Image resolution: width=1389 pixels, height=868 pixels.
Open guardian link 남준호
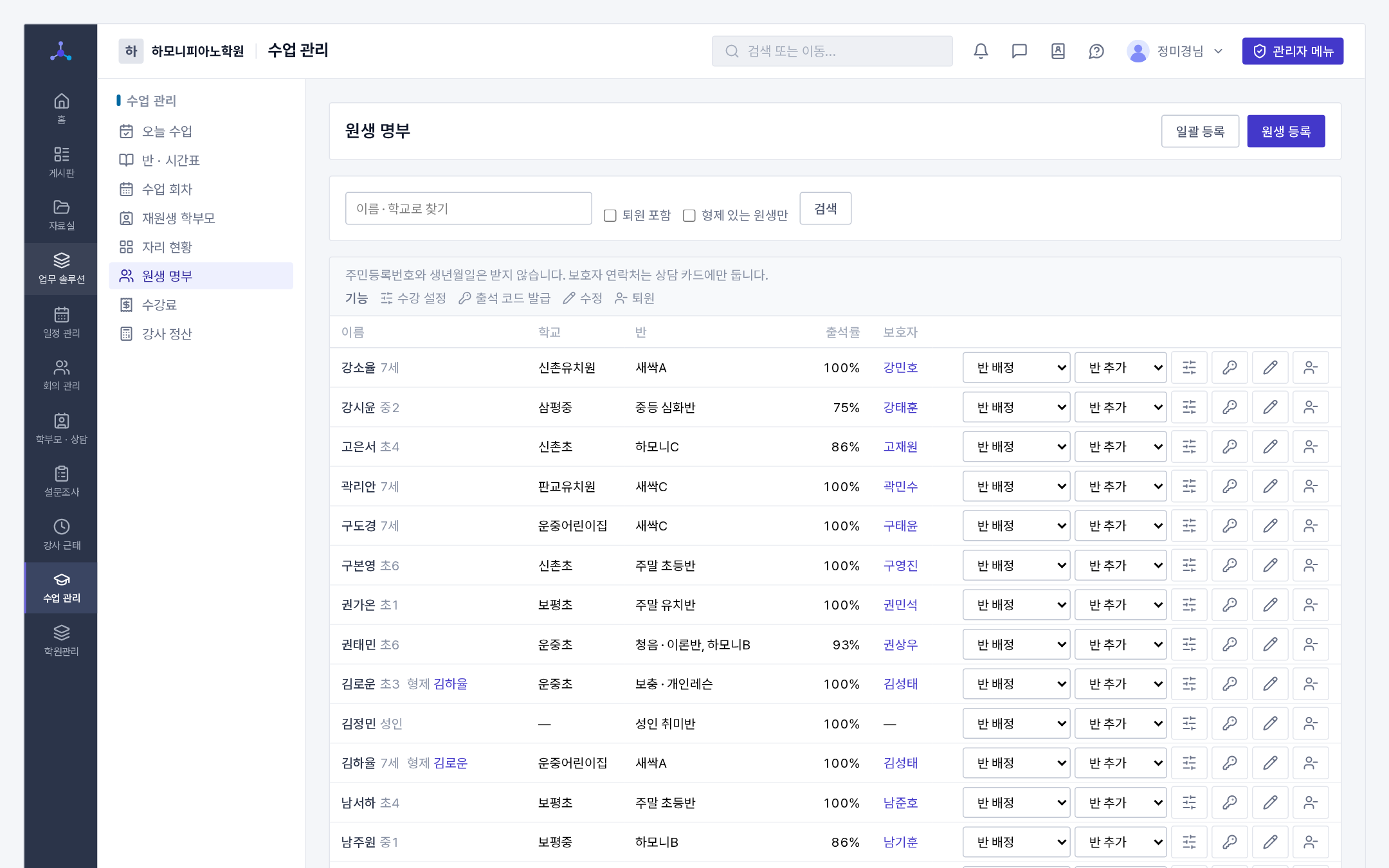[900, 803]
